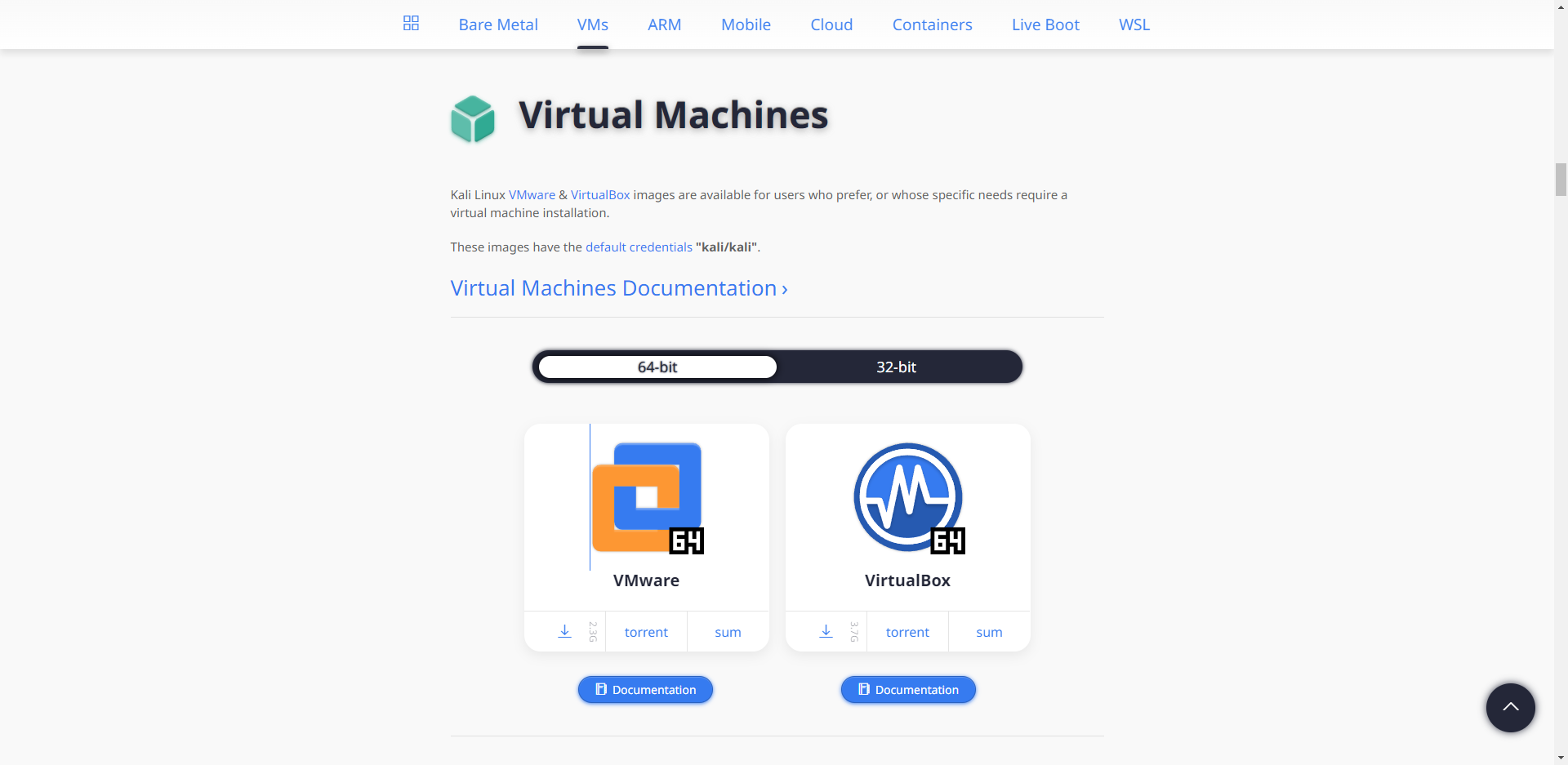Open the VirtualBox Documentation button
The height and width of the screenshot is (765, 1568).
908,690
